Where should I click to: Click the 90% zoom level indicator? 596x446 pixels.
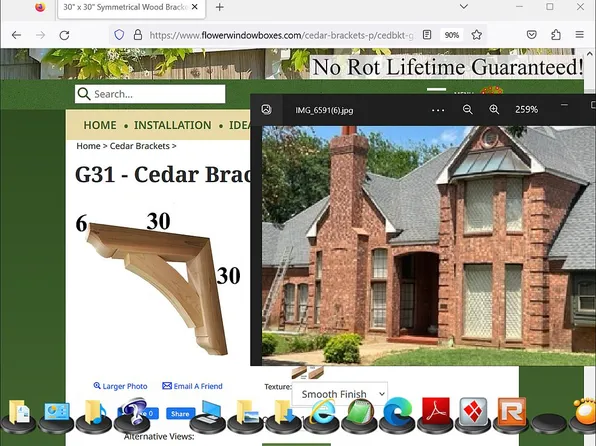click(x=452, y=35)
